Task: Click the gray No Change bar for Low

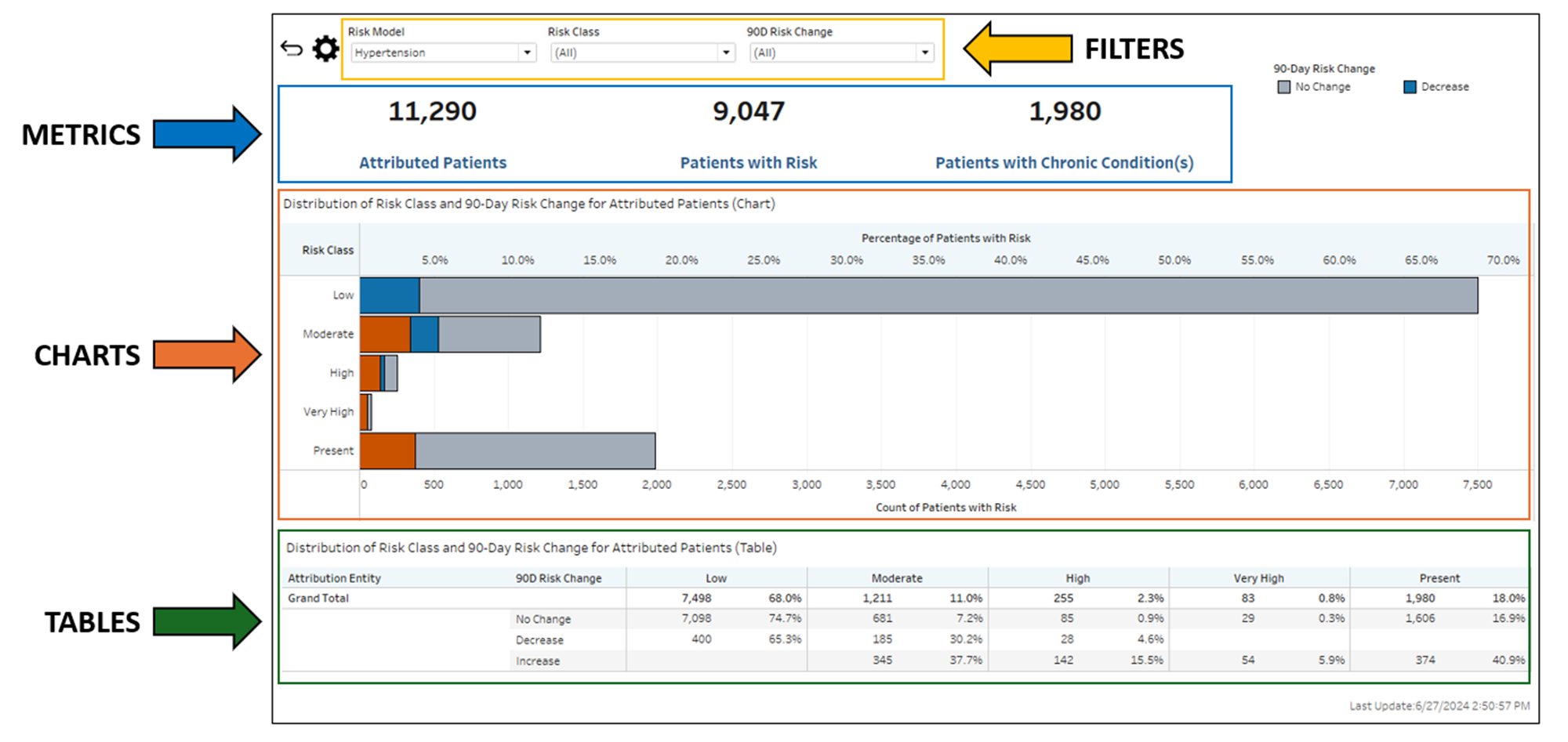Action: coord(941,296)
